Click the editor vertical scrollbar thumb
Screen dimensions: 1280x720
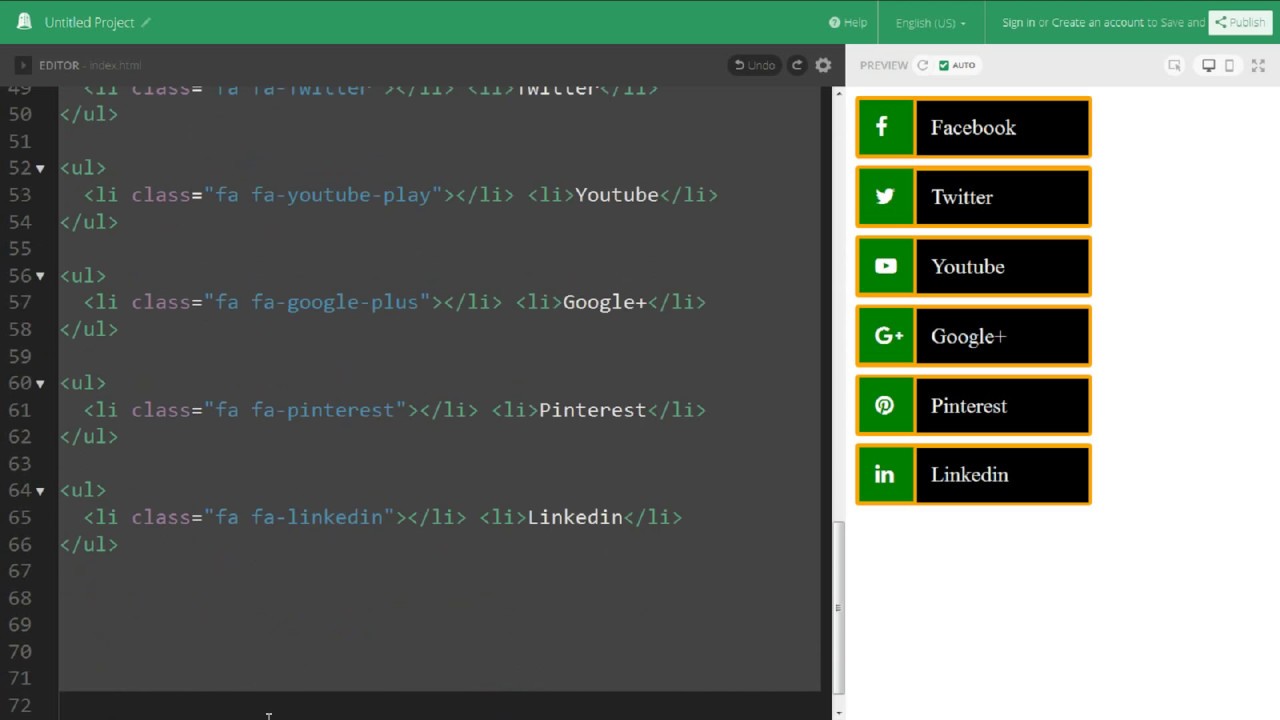pyautogui.click(x=838, y=607)
